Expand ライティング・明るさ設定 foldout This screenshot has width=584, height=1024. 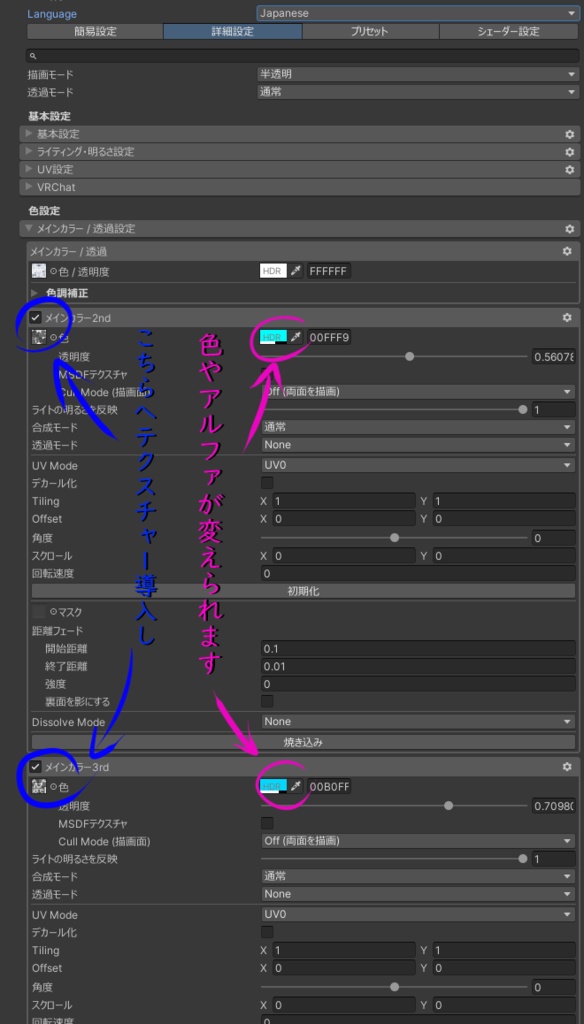tap(29, 152)
